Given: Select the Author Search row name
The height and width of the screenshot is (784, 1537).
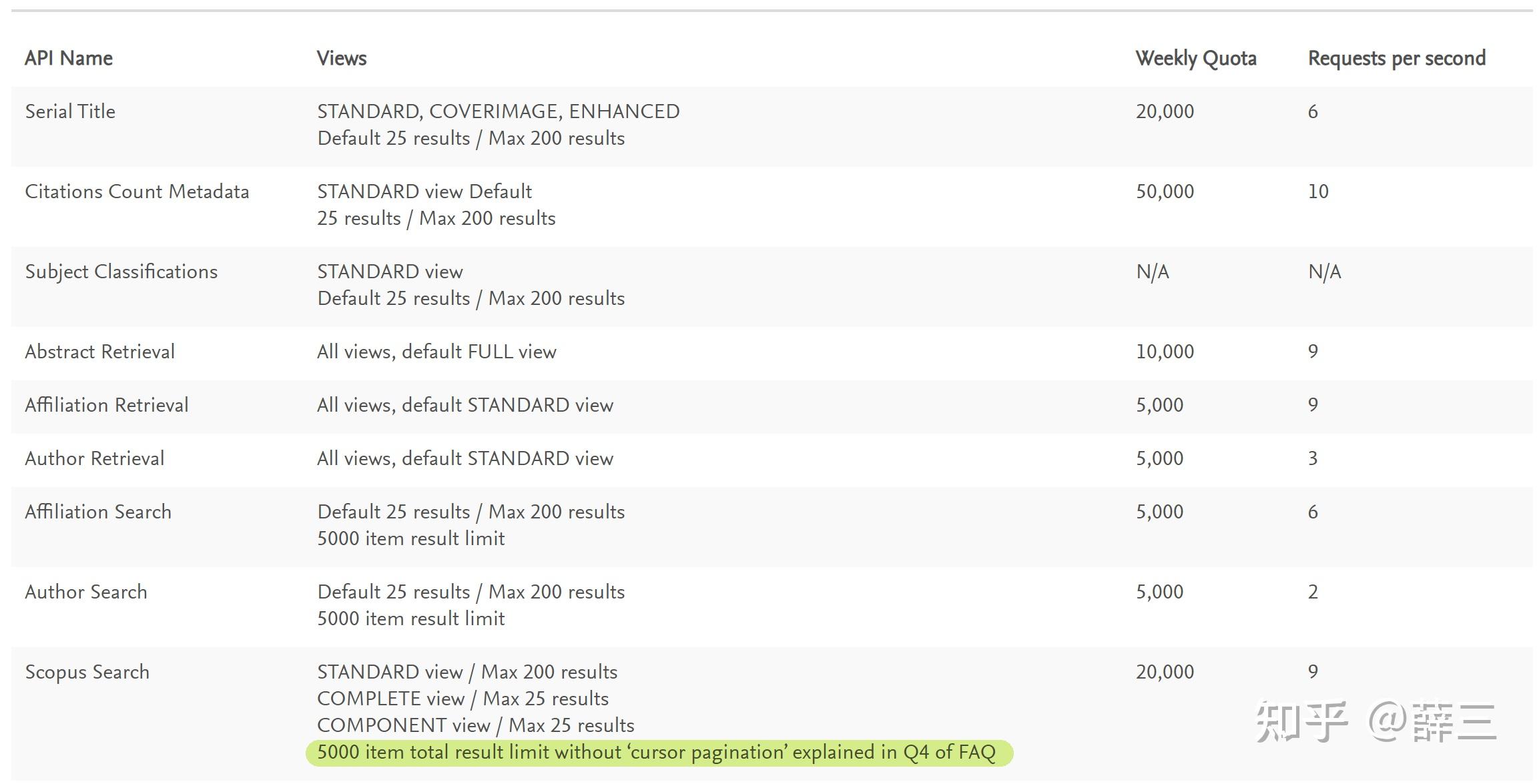Looking at the screenshot, I should (x=86, y=592).
